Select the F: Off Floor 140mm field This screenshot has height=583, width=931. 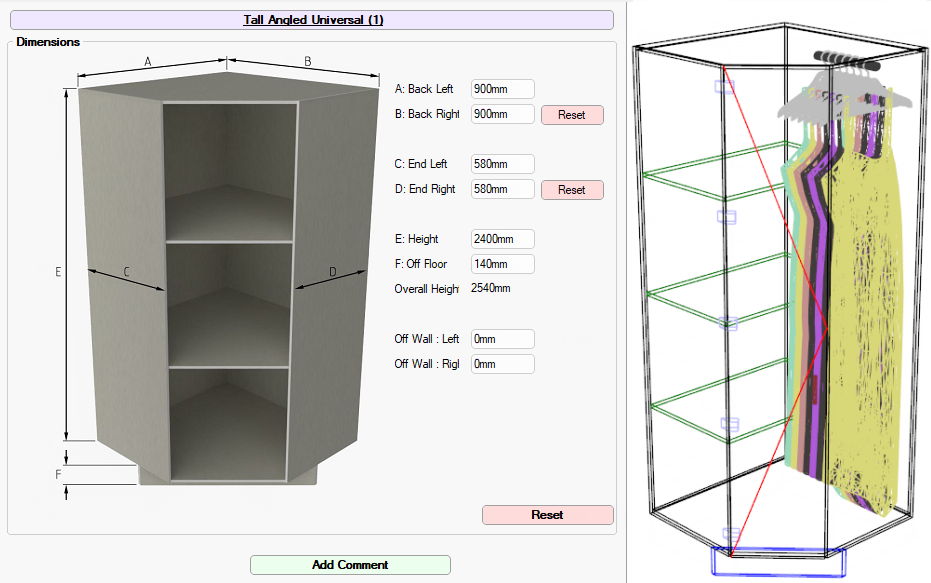(x=502, y=264)
